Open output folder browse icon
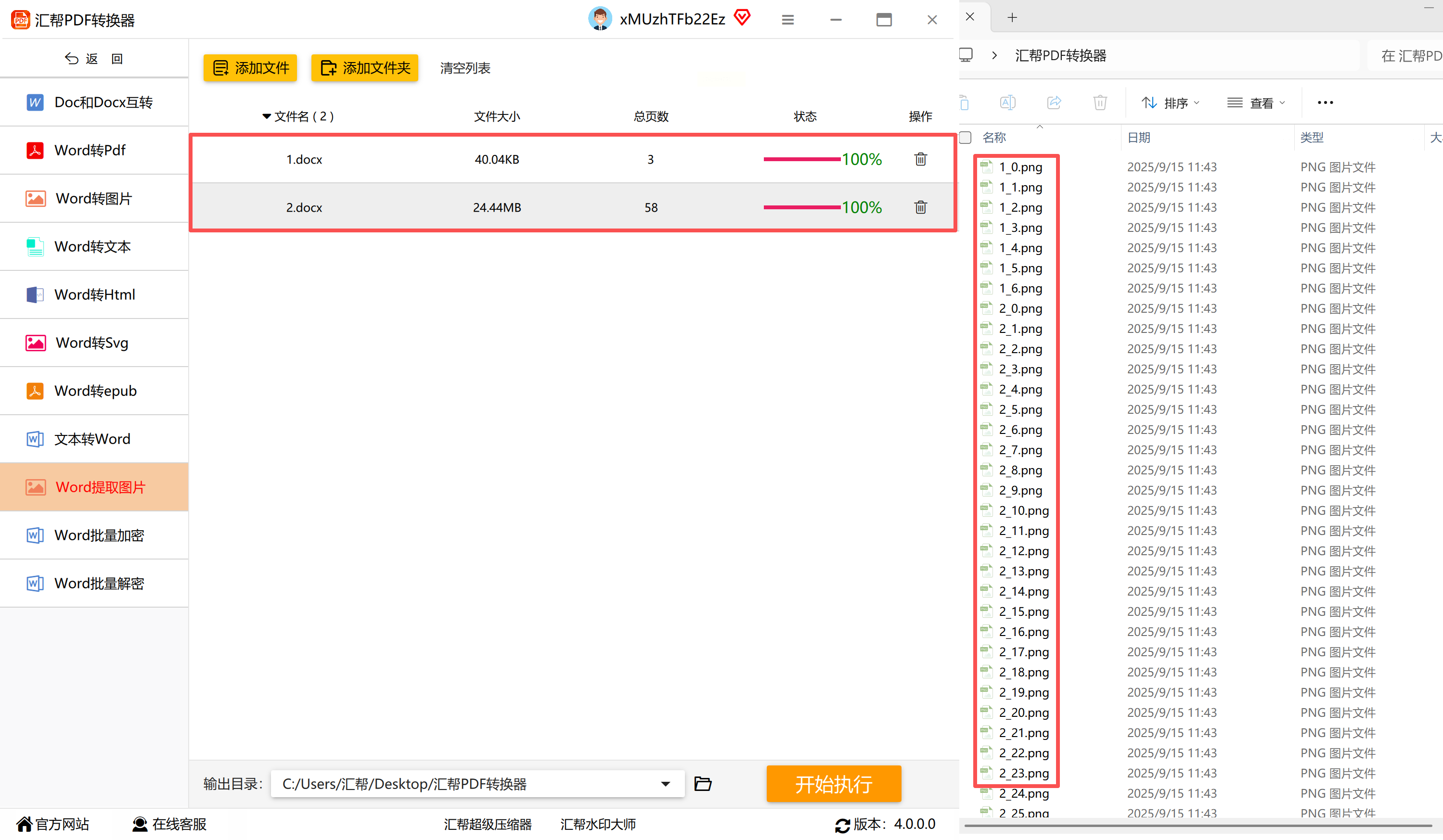Screen dimensions: 1443x840 703,783
